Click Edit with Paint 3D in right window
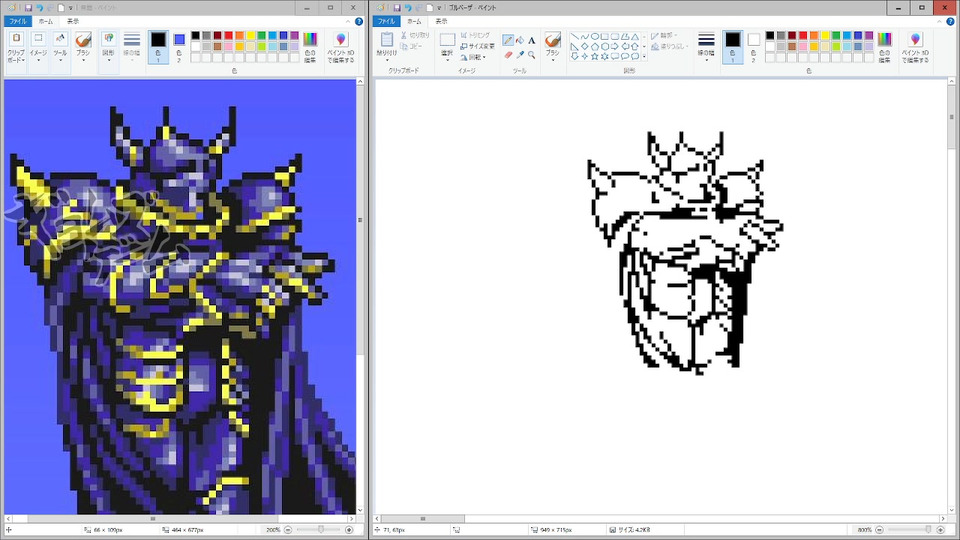The width and height of the screenshot is (960, 540). [915, 47]
